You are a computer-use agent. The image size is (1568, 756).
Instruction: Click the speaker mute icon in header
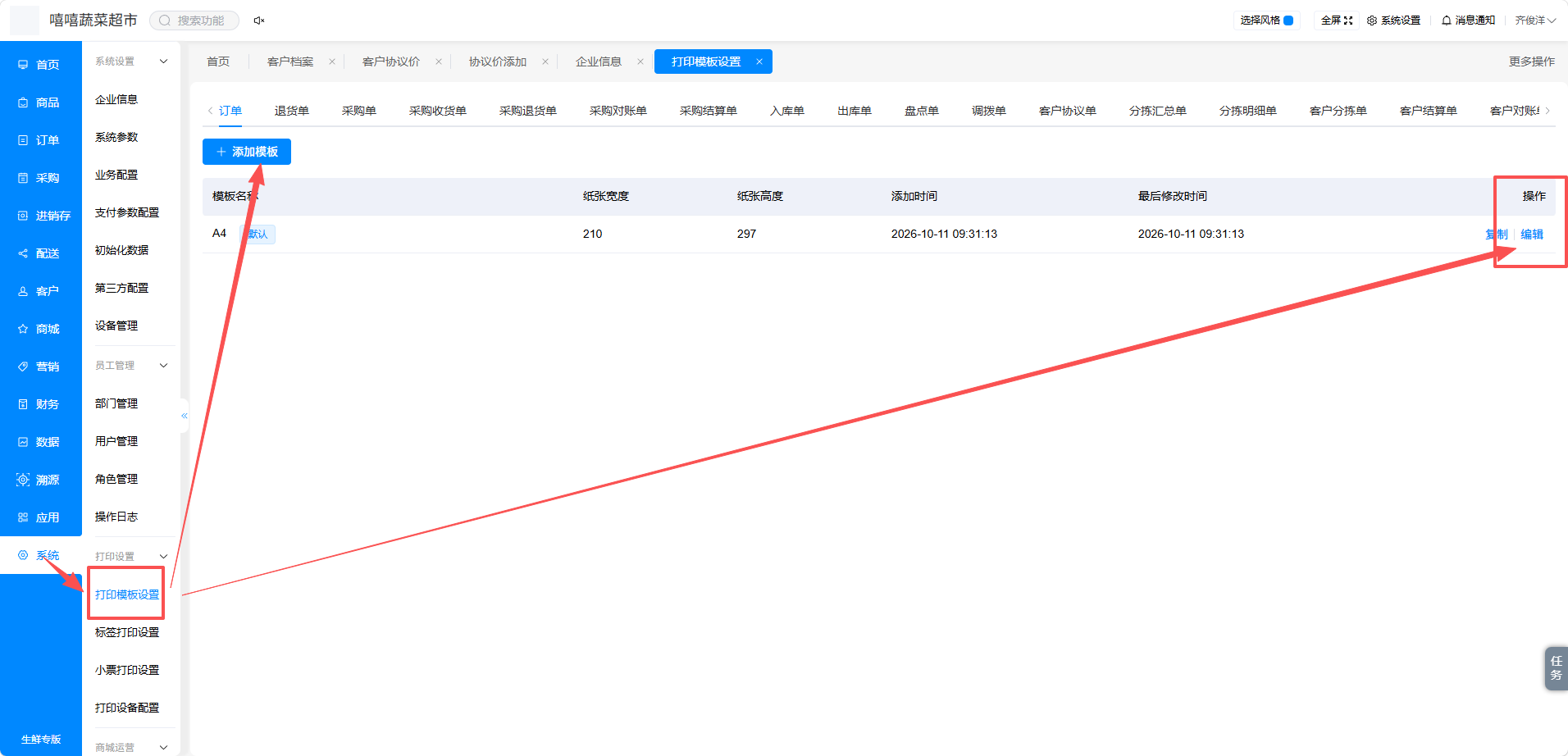coord(259,20)
